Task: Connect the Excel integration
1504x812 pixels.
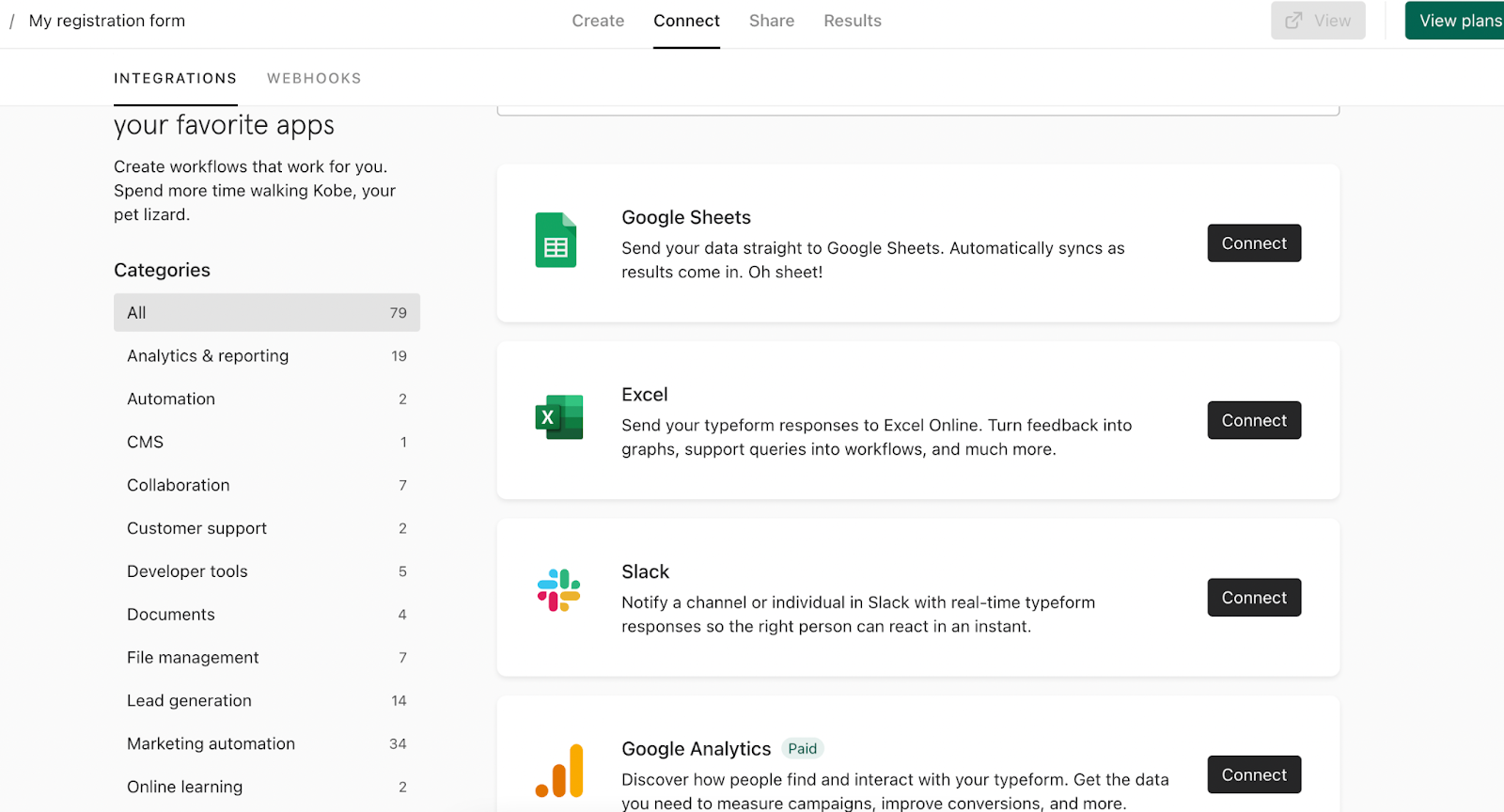Action: [x=1254, y=420]
